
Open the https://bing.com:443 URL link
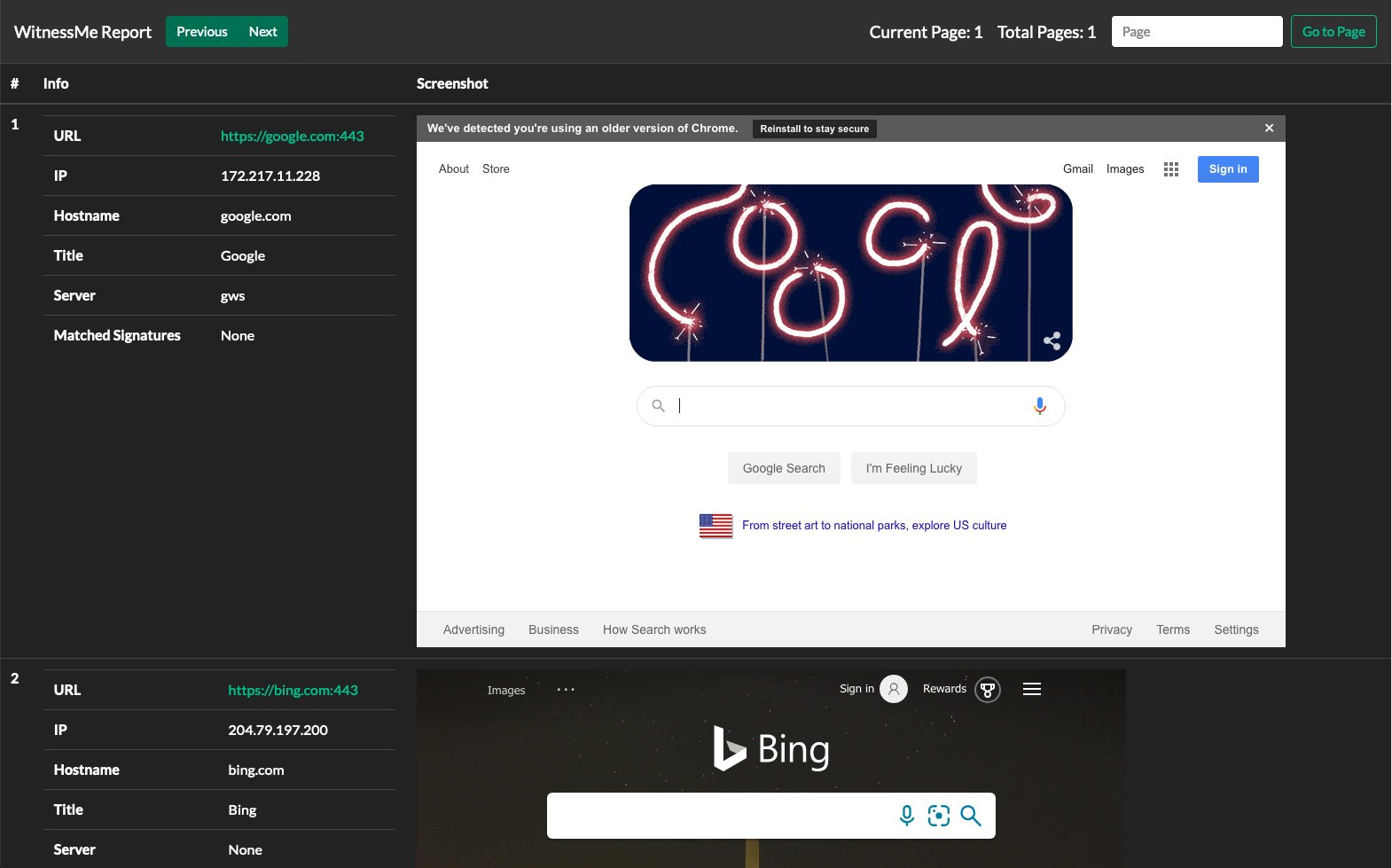[x=293, y=690]
